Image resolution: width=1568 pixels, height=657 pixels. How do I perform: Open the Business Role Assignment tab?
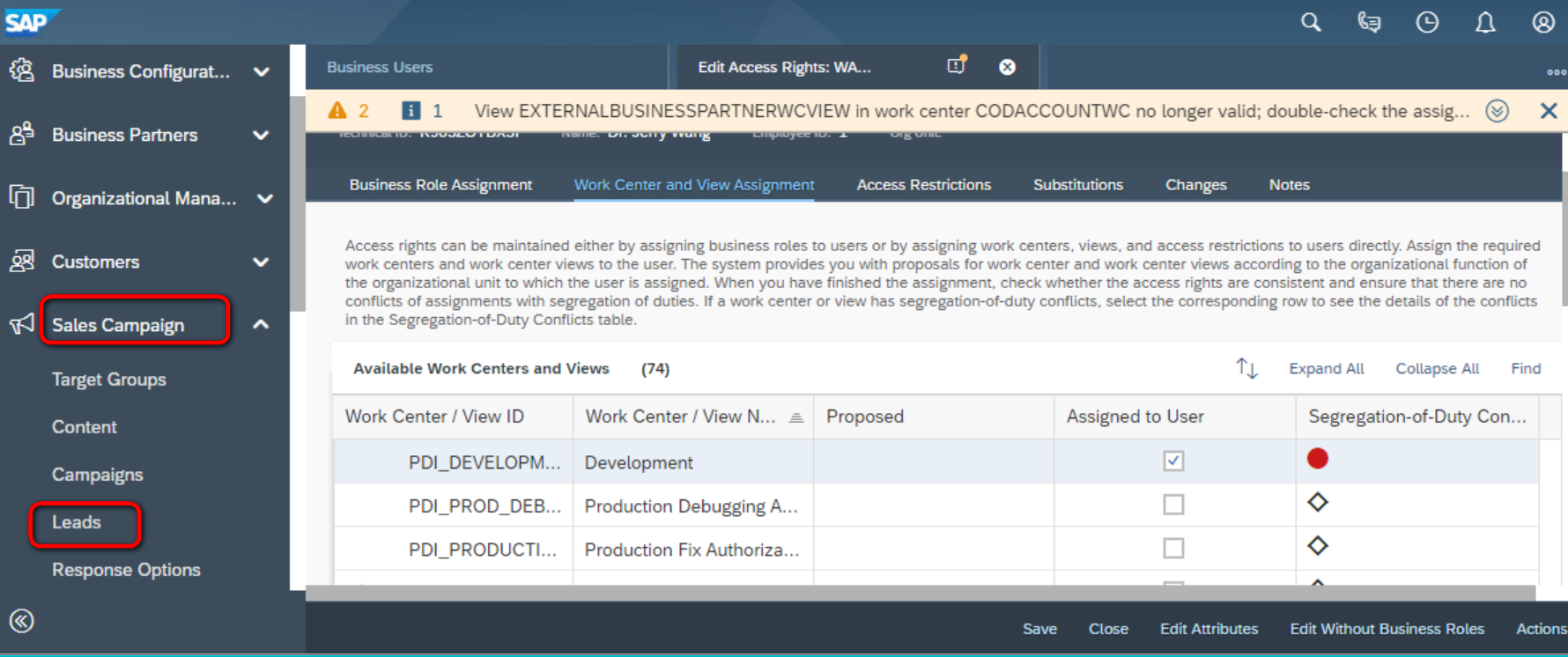click(x=440, y=185)
